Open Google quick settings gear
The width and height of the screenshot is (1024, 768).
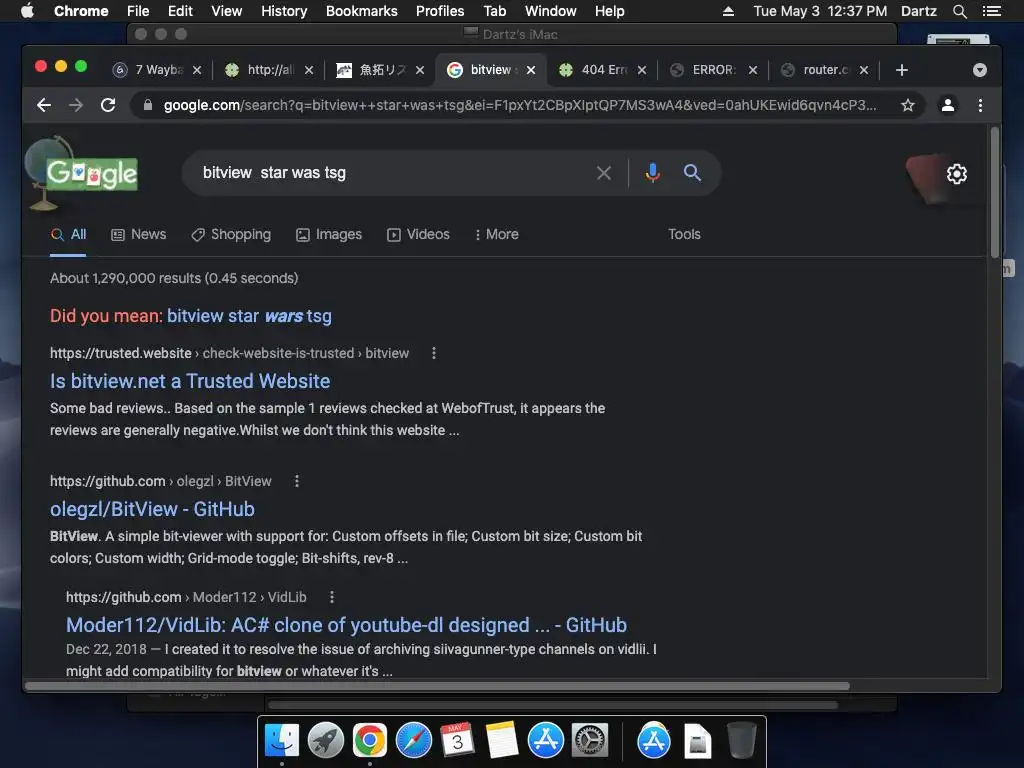957,174
